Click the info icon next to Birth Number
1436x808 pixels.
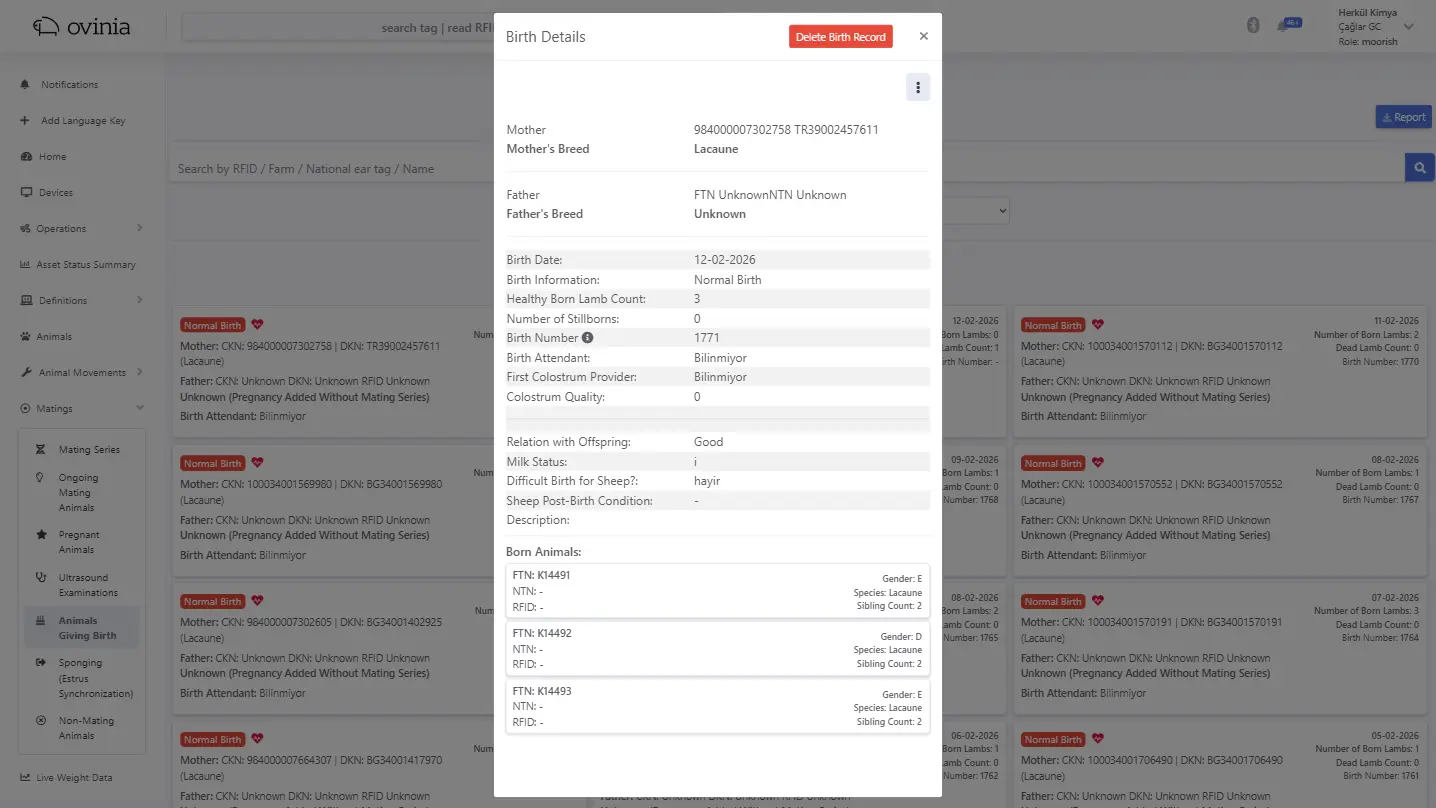588,338
